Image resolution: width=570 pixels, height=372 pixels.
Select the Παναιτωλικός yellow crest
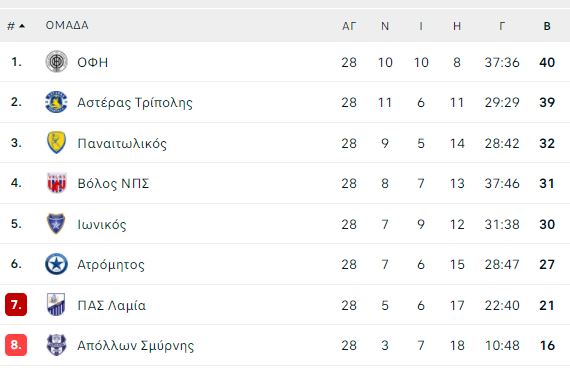click(56, 143)
